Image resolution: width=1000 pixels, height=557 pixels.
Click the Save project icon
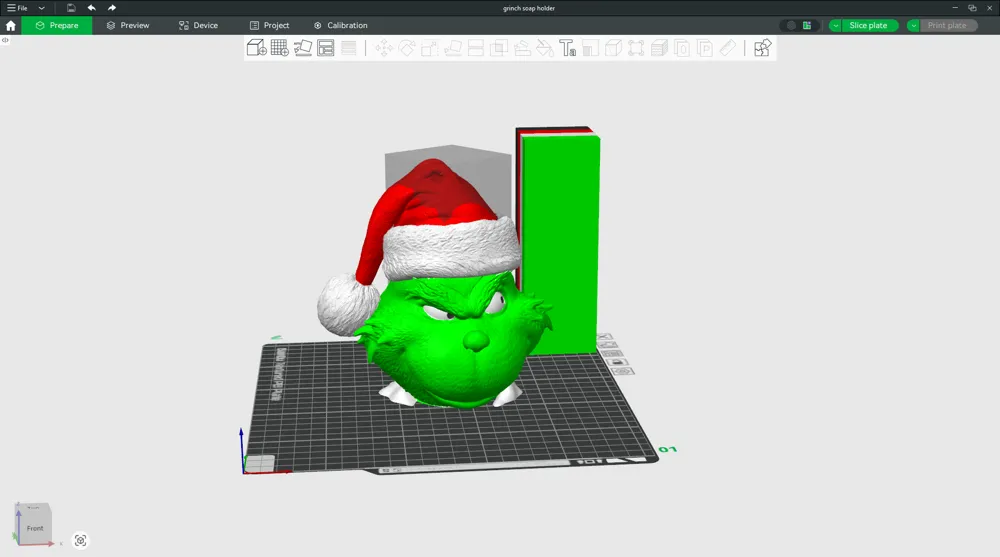[x=71, y=8]
